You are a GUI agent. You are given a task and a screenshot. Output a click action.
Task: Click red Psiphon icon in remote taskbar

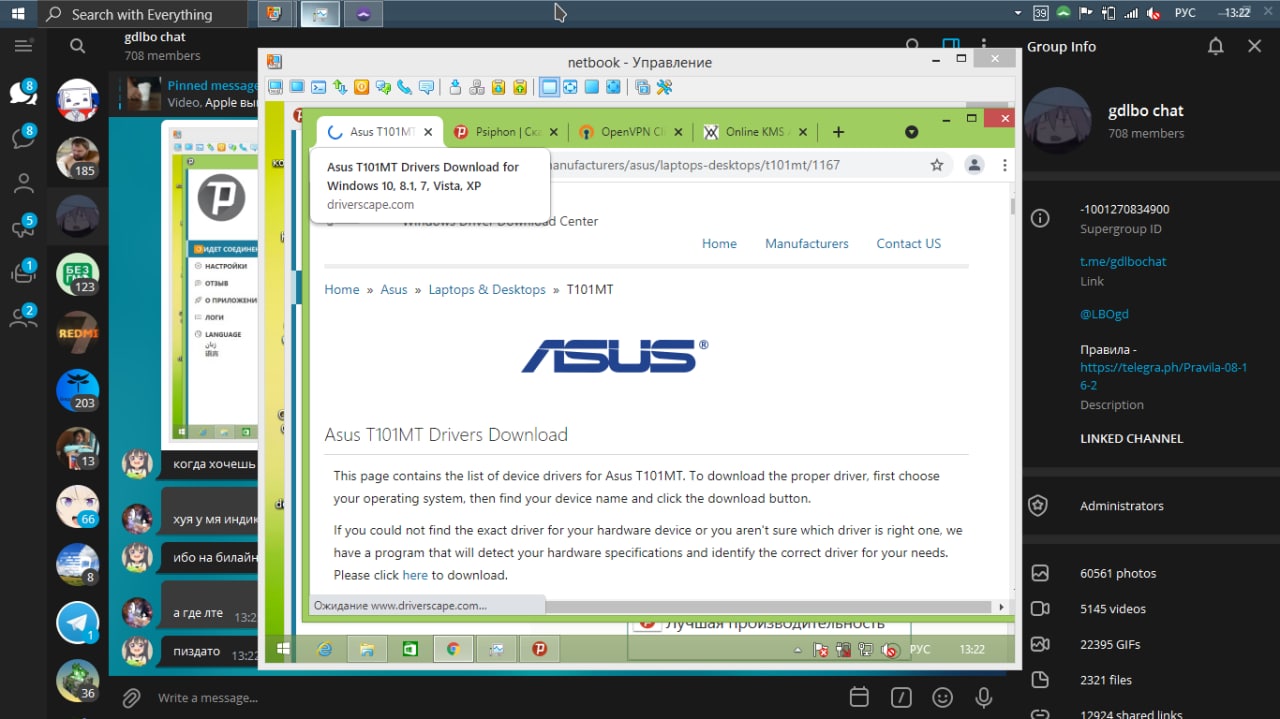tap(540, 649)
